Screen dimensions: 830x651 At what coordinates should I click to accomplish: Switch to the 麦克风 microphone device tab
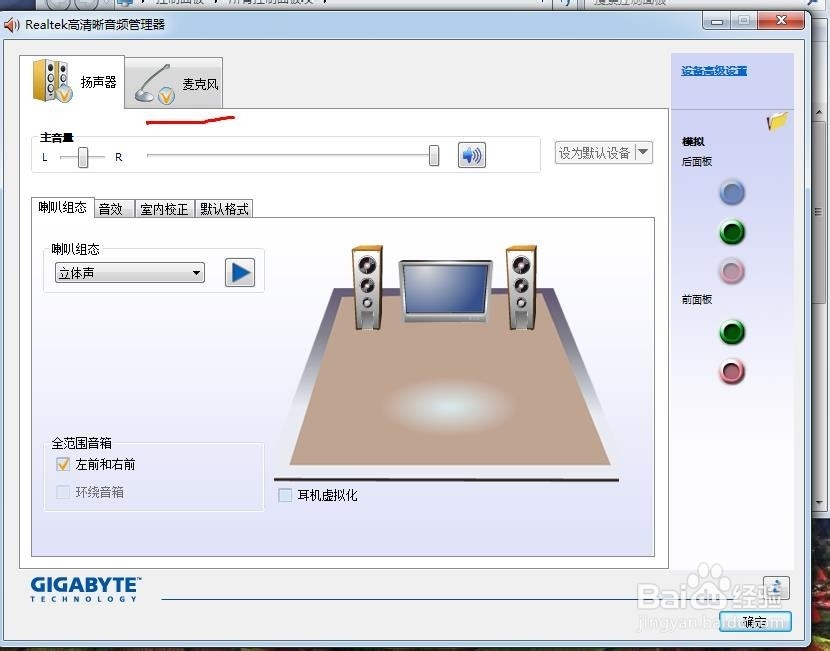174,83
